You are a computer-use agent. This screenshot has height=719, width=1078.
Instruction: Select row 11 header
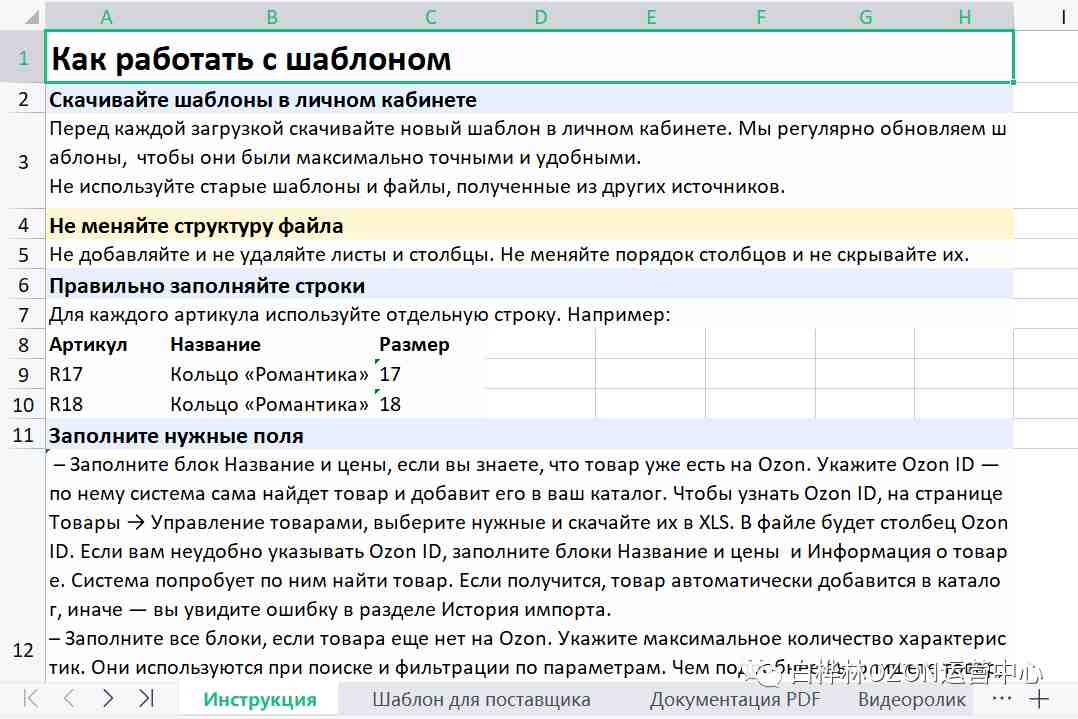(x=23, y=434)
